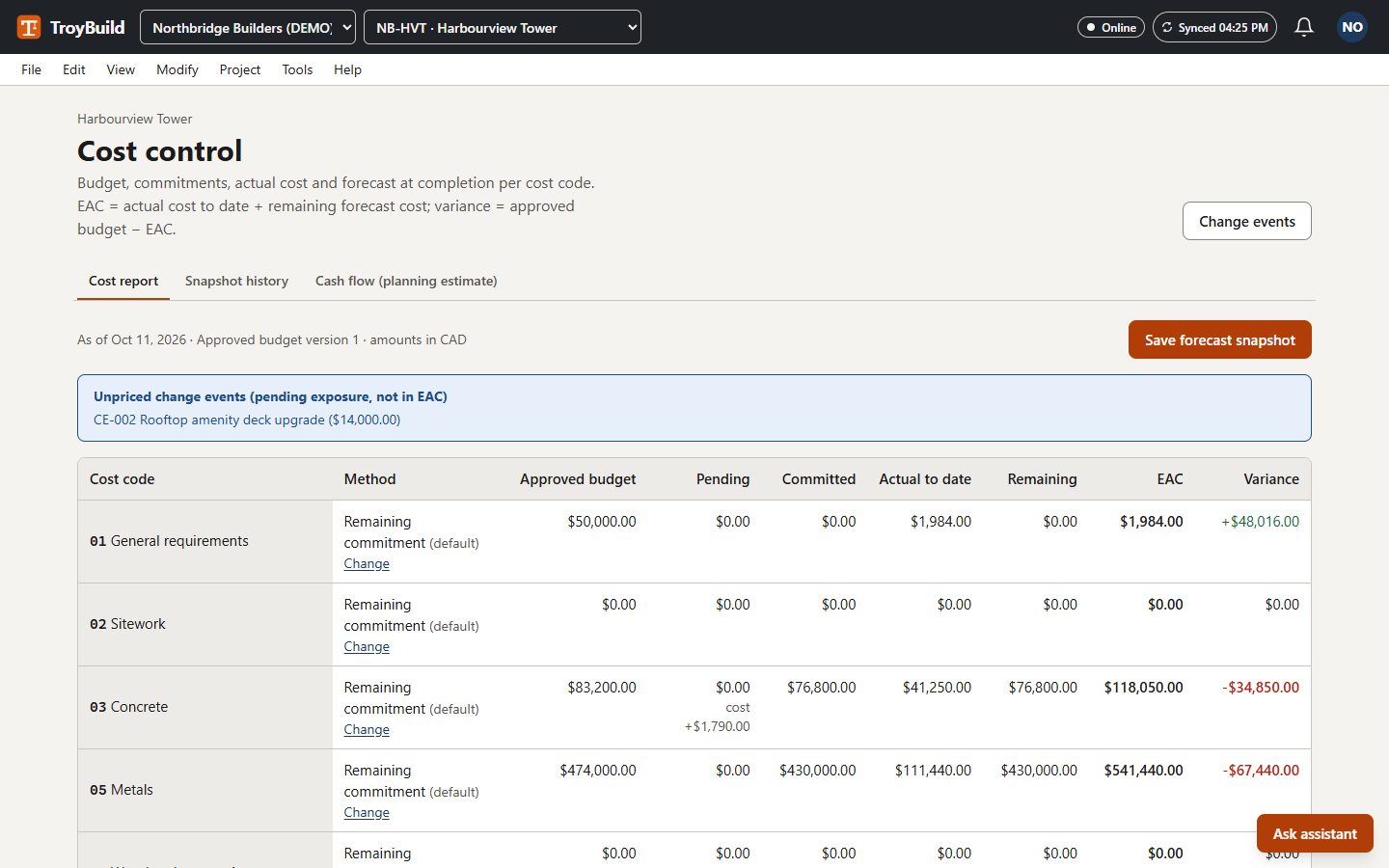Change method for General requirements row
This screenshot has width=1389, height=868.
coord(367,564)
